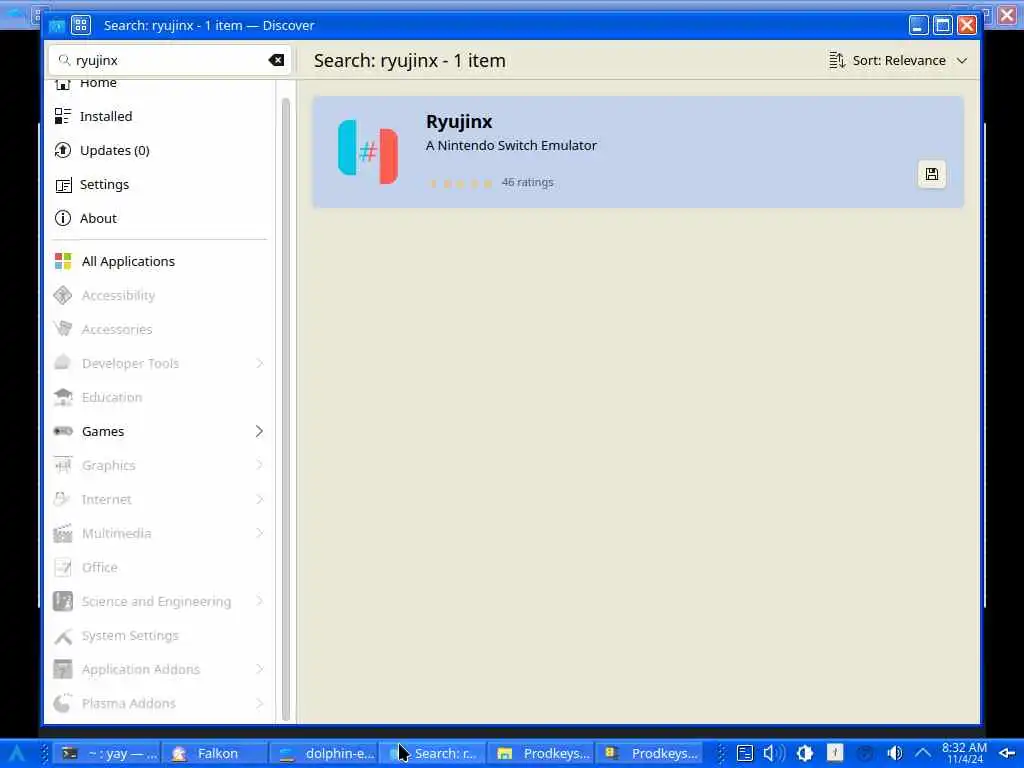Image resolution: width=1024 pixels, height=768 pixels.
Task: Open the application launcher on taskbar
Action: pyautogui.click(x=16, y=753)
